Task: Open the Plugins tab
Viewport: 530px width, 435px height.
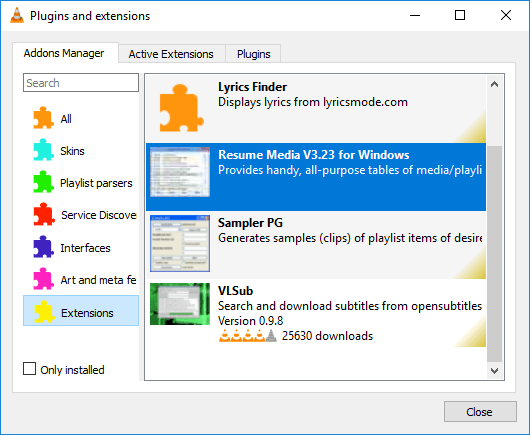Action: (x=254, y=54)
